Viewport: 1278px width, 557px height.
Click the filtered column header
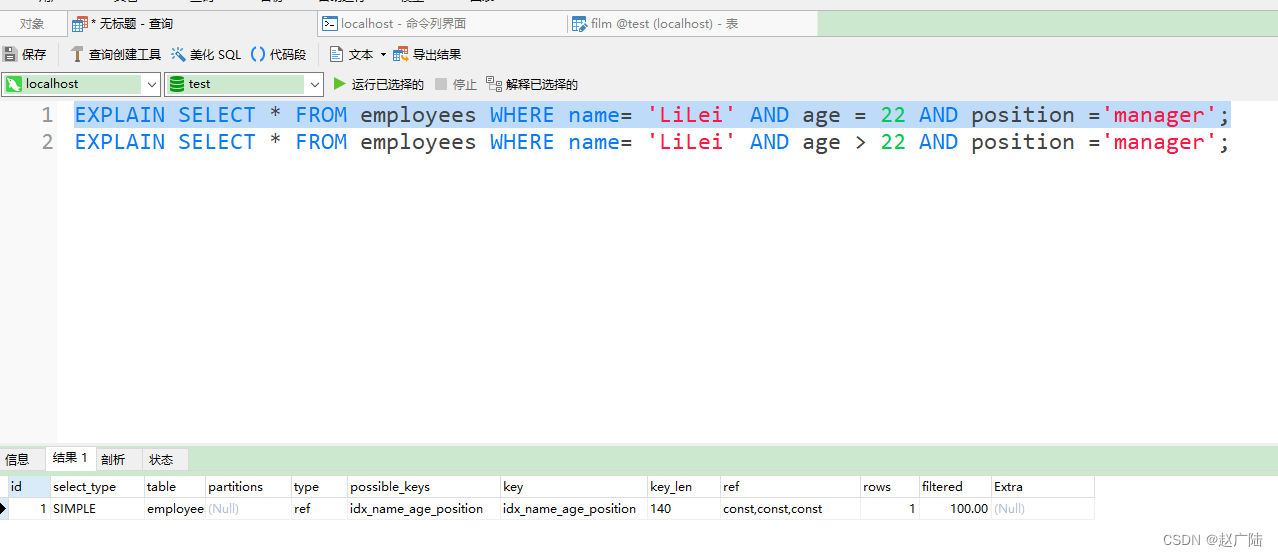click(x=955, y=487)
